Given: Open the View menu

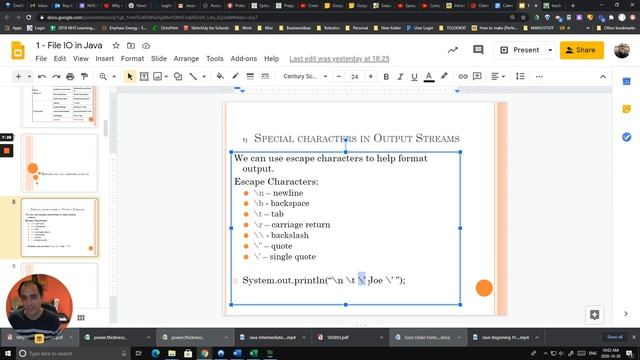Looking at the screenshot, I should pos(81,59).
